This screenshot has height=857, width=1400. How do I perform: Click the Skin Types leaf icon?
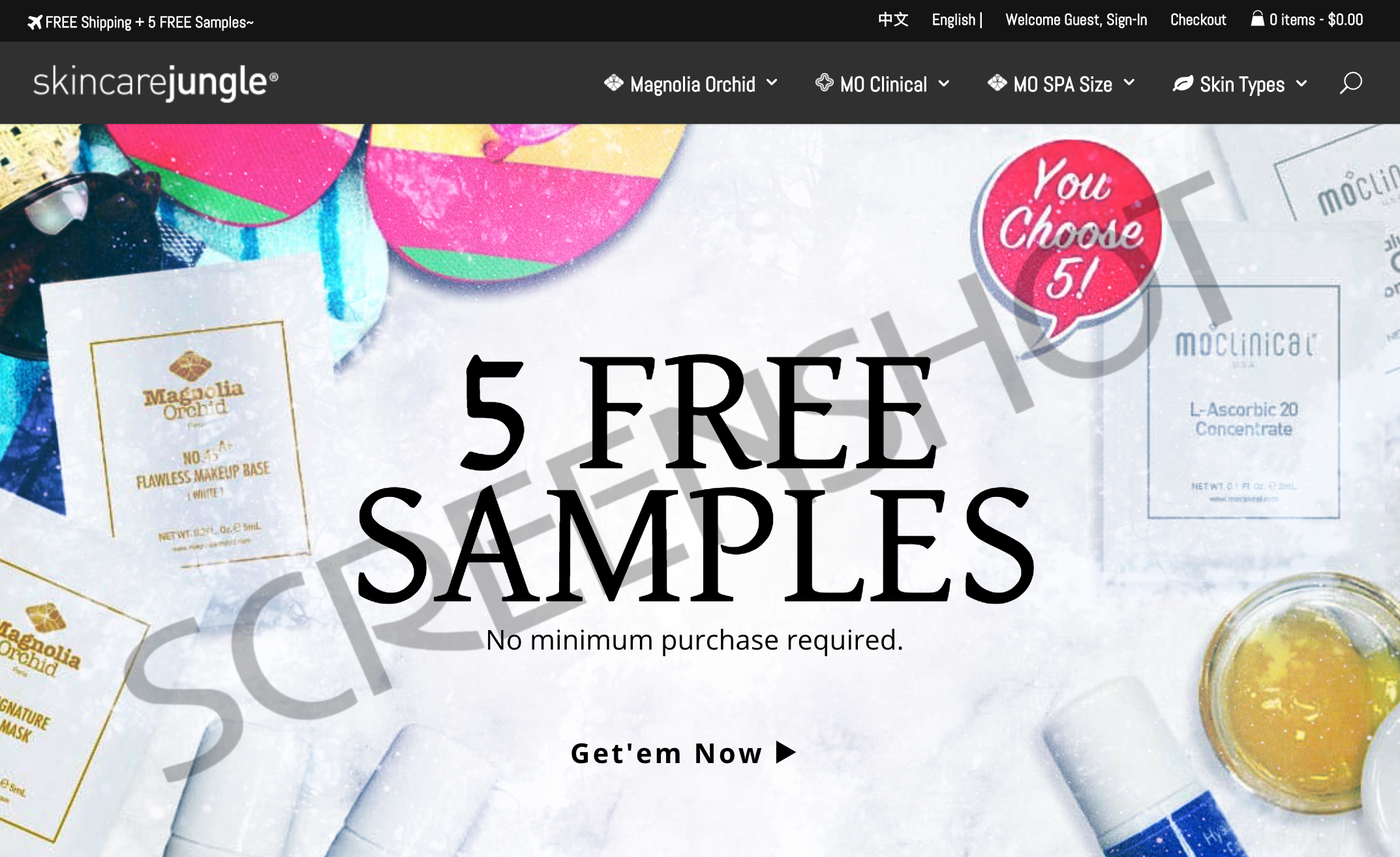click(1182, 83)
